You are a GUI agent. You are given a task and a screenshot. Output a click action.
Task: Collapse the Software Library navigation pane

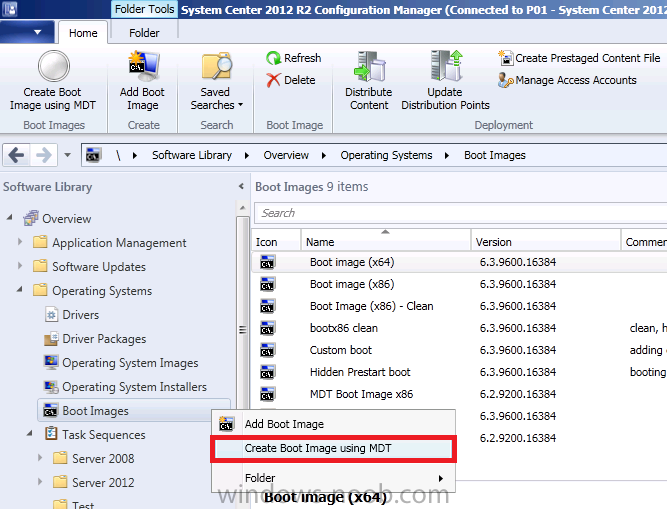click(241, 186)
